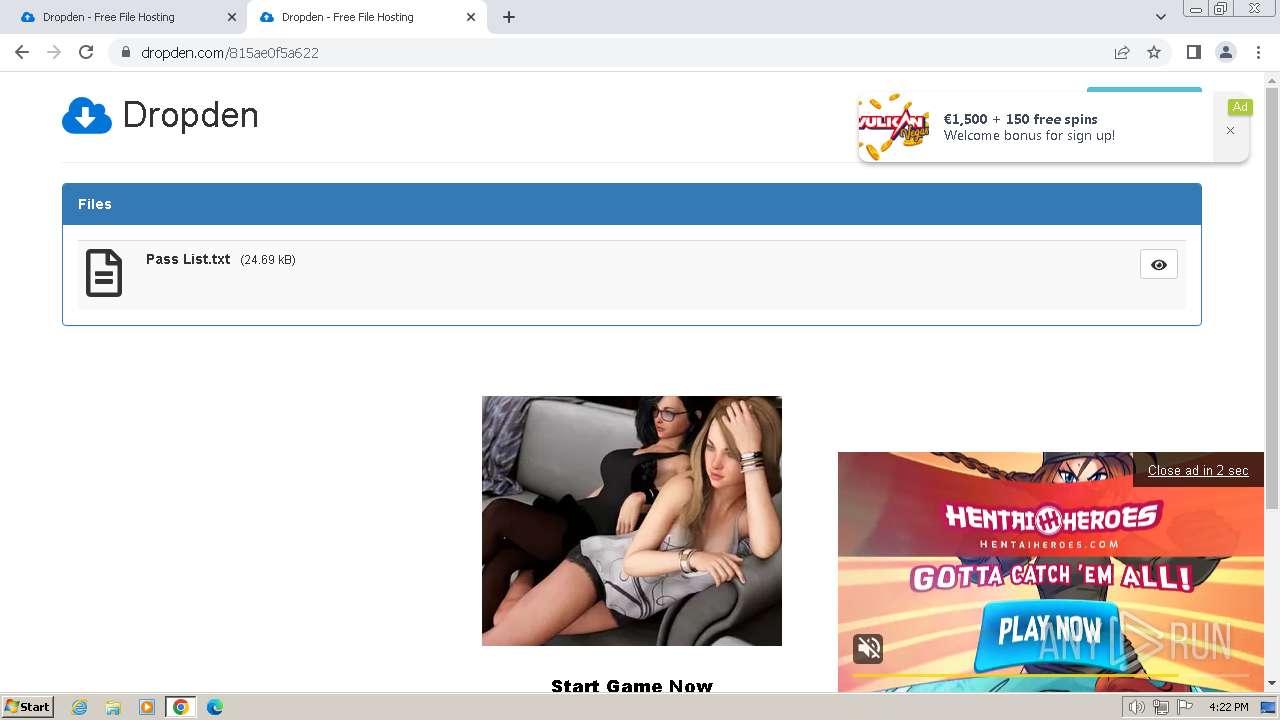Click the Hentai Heroes ad logo

coord(1053,524)
